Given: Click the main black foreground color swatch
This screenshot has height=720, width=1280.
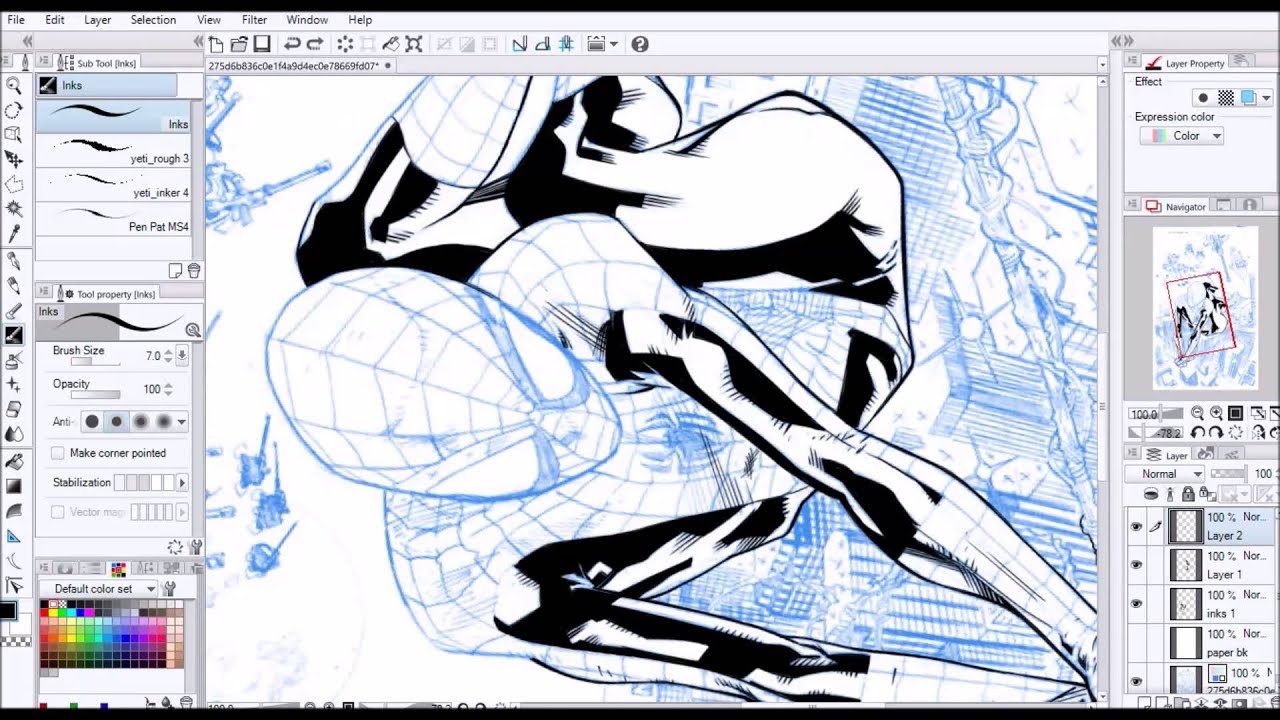Looking at the screenshot, I should (x=8, y=611).
